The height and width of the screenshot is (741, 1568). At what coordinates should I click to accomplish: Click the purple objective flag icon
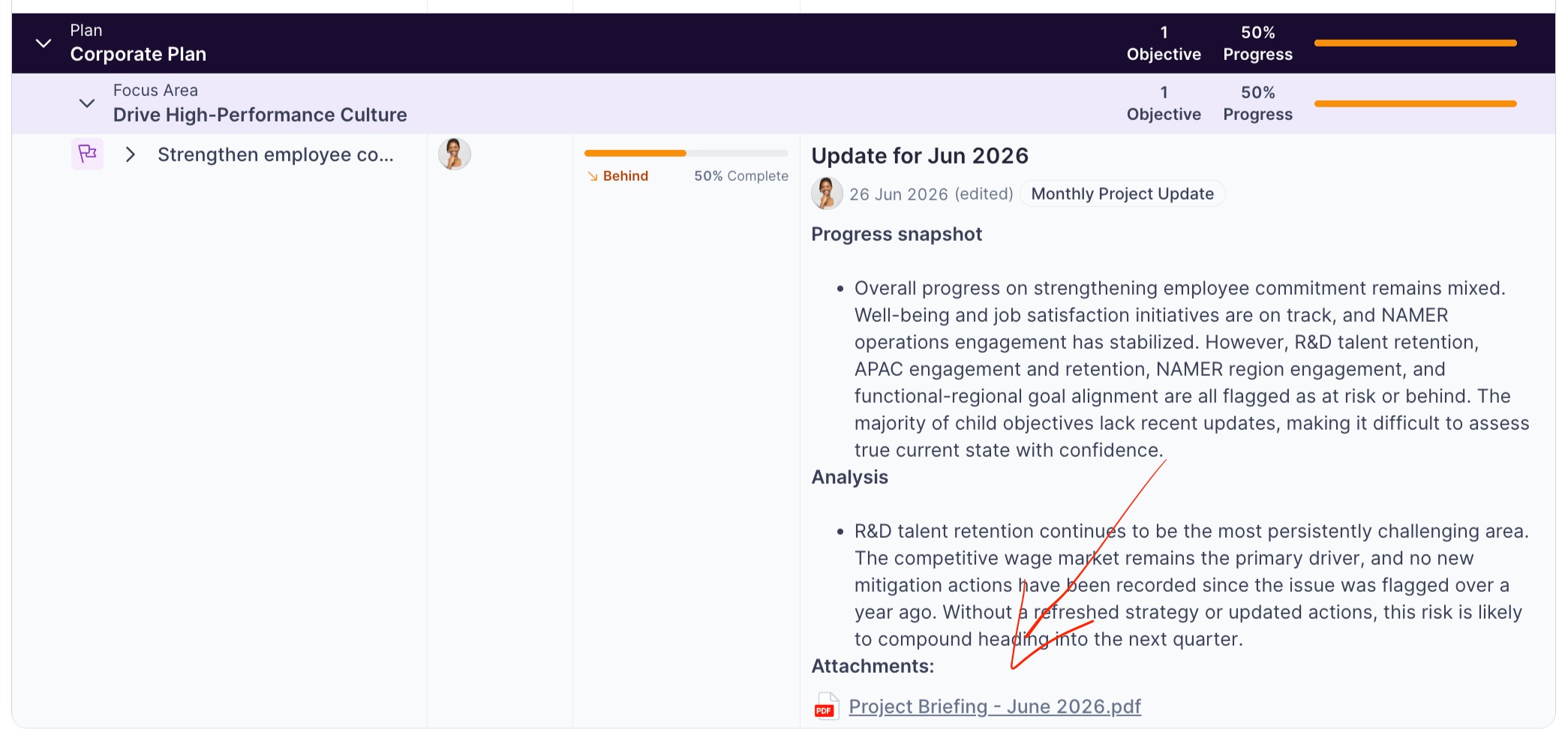click(x=87, y=154)
